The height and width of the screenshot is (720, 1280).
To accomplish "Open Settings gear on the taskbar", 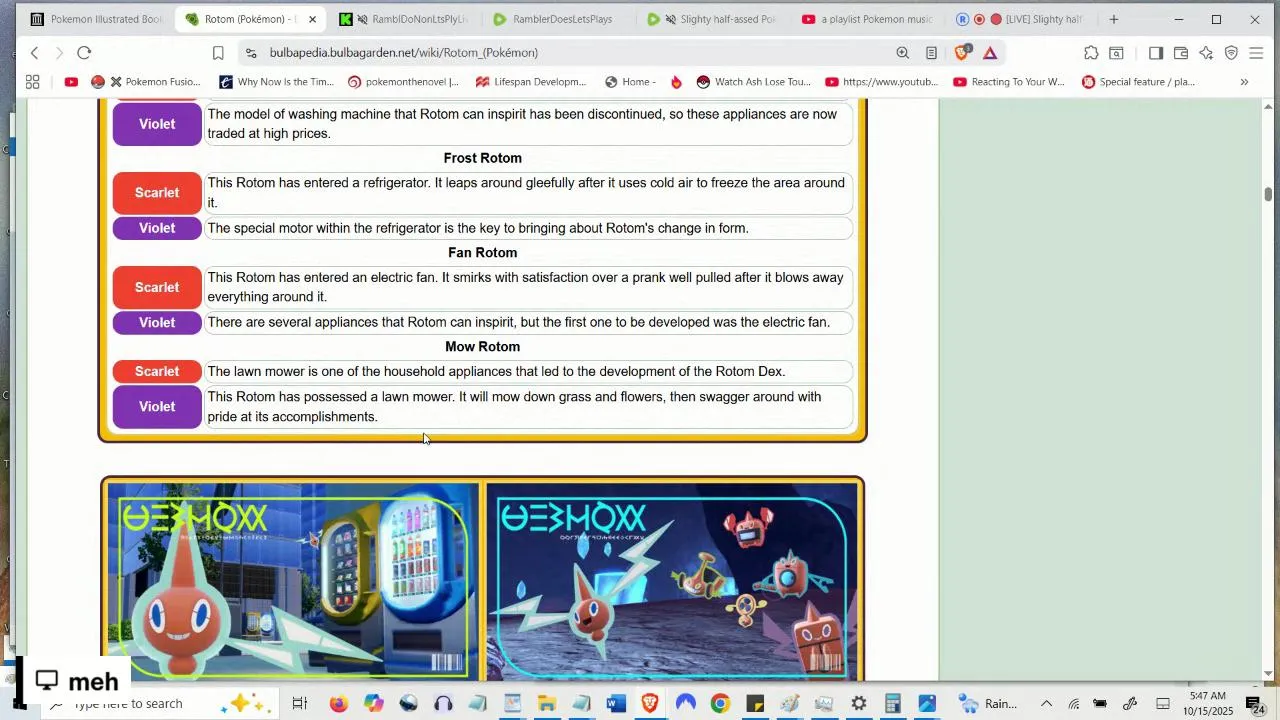I will 858,704.
